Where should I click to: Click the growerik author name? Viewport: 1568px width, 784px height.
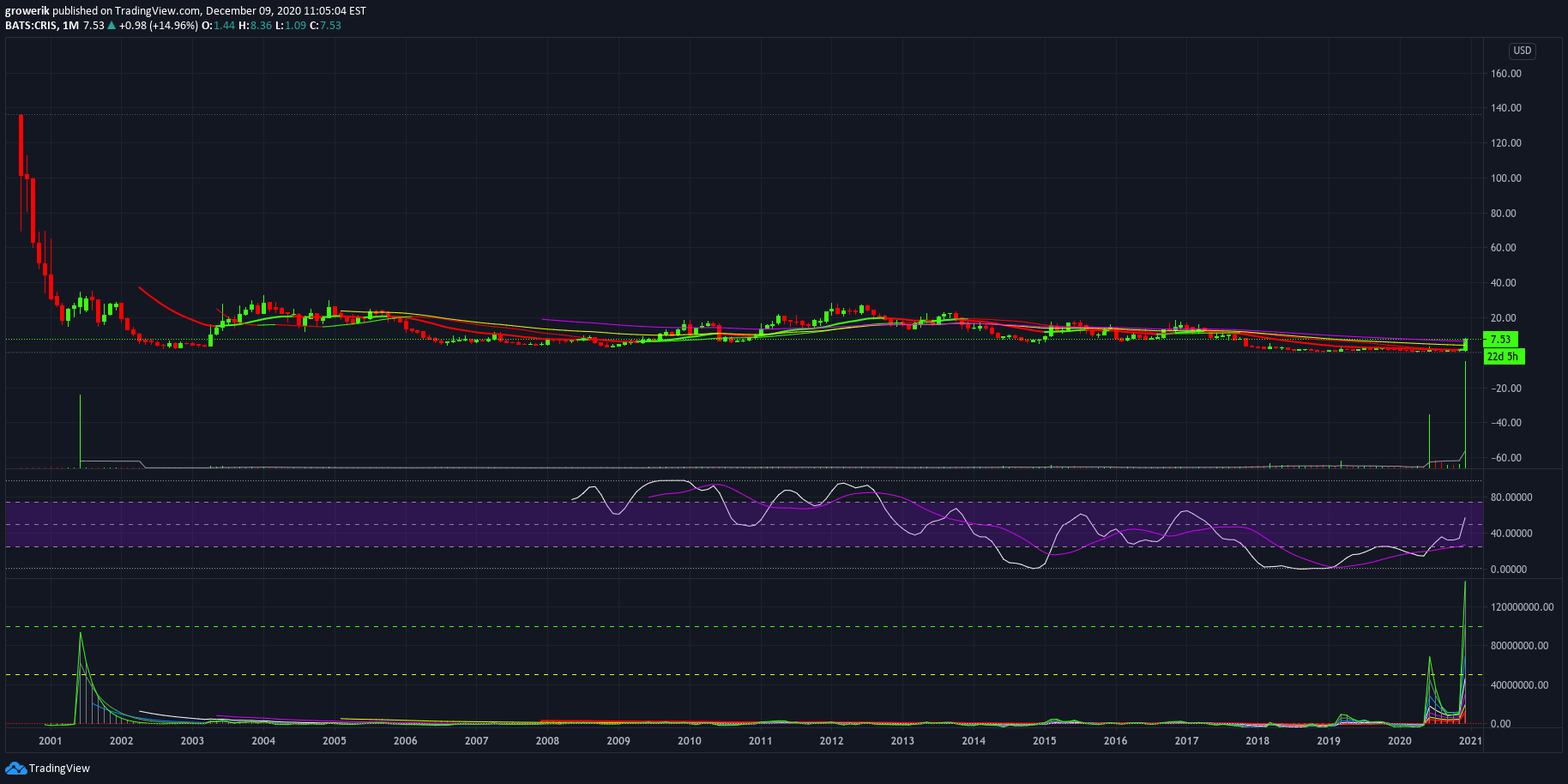tap(27, 11)
